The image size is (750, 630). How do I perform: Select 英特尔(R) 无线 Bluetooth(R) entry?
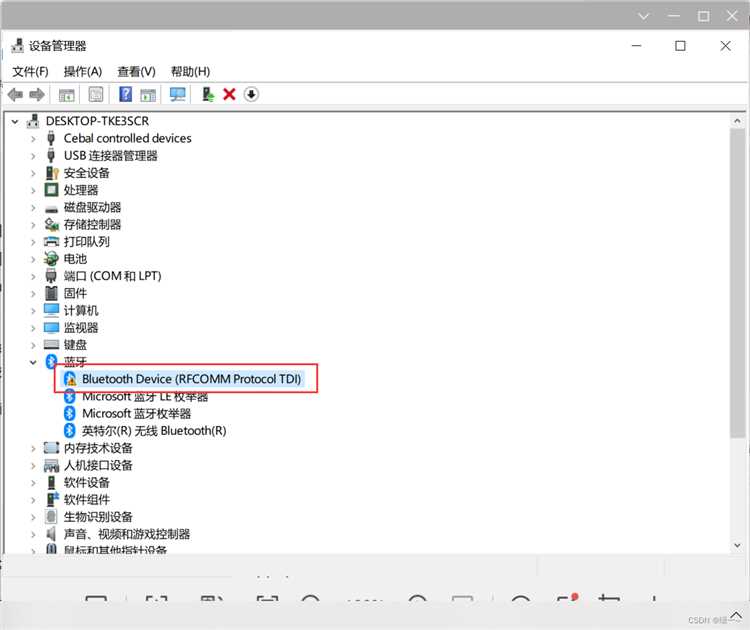[x=154, y=431]
